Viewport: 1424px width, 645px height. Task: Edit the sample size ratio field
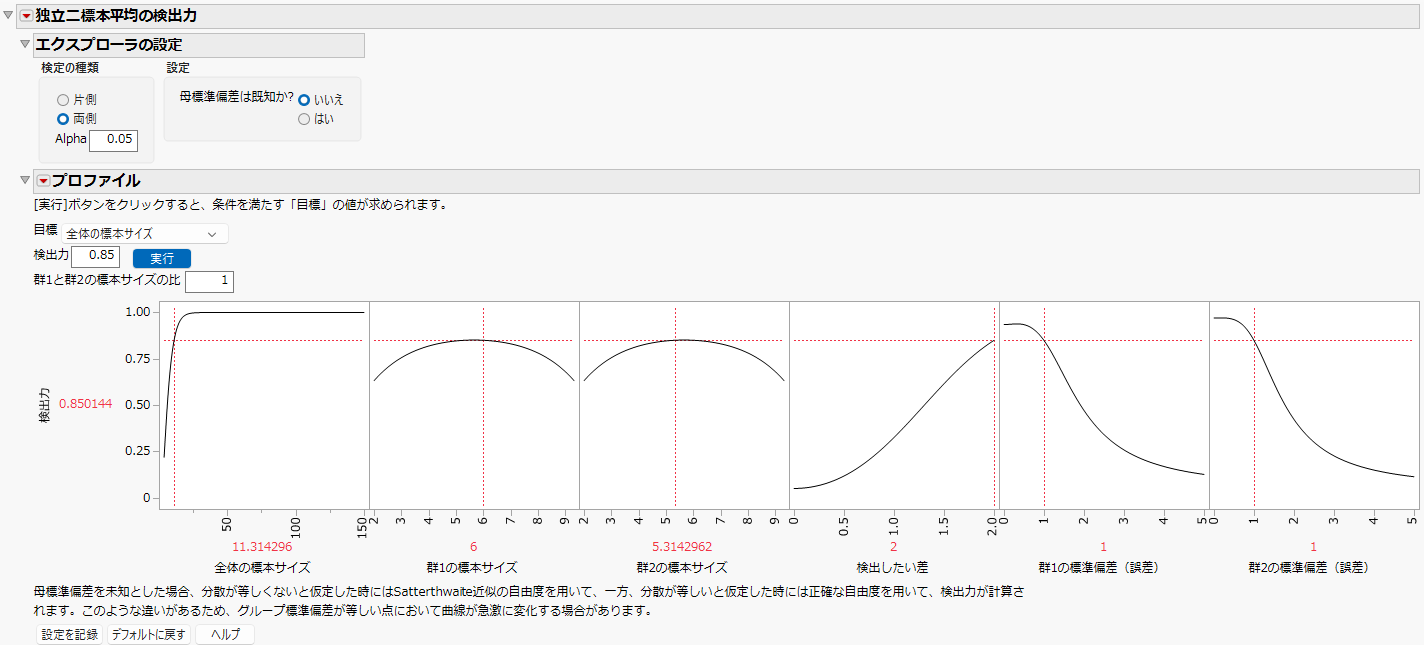click(209, 282)
